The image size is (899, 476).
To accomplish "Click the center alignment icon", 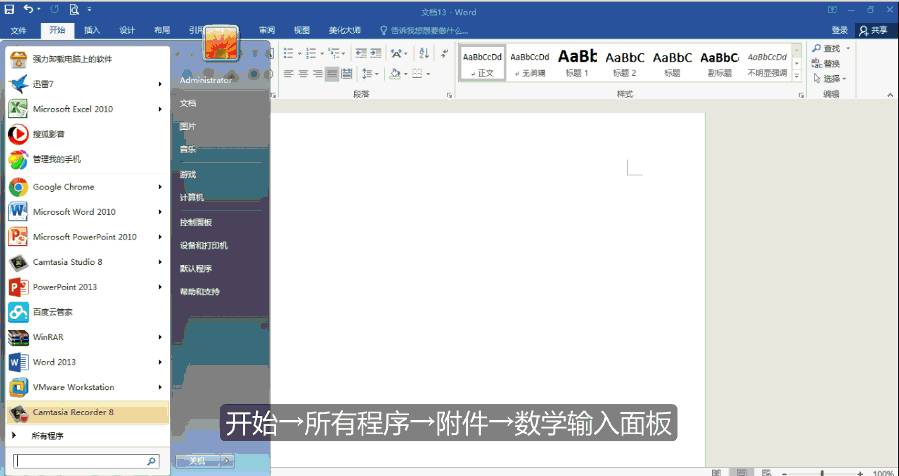I will coord(303,73).
